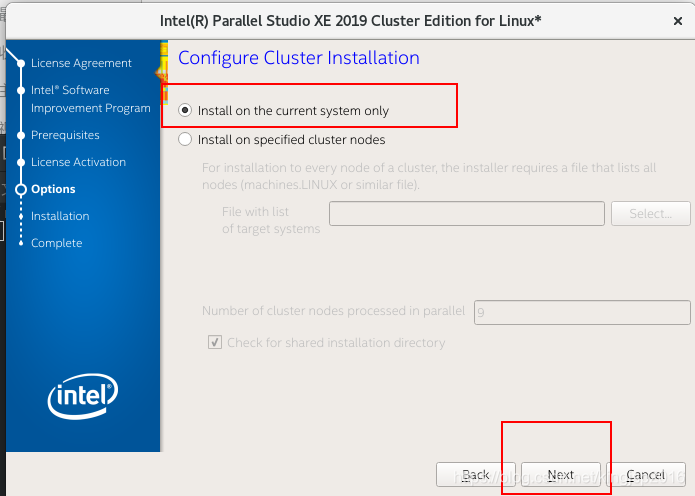Click the Next button
Viewport: 695px width, 496px height.
pyautogui.click(x=561, y=475)
